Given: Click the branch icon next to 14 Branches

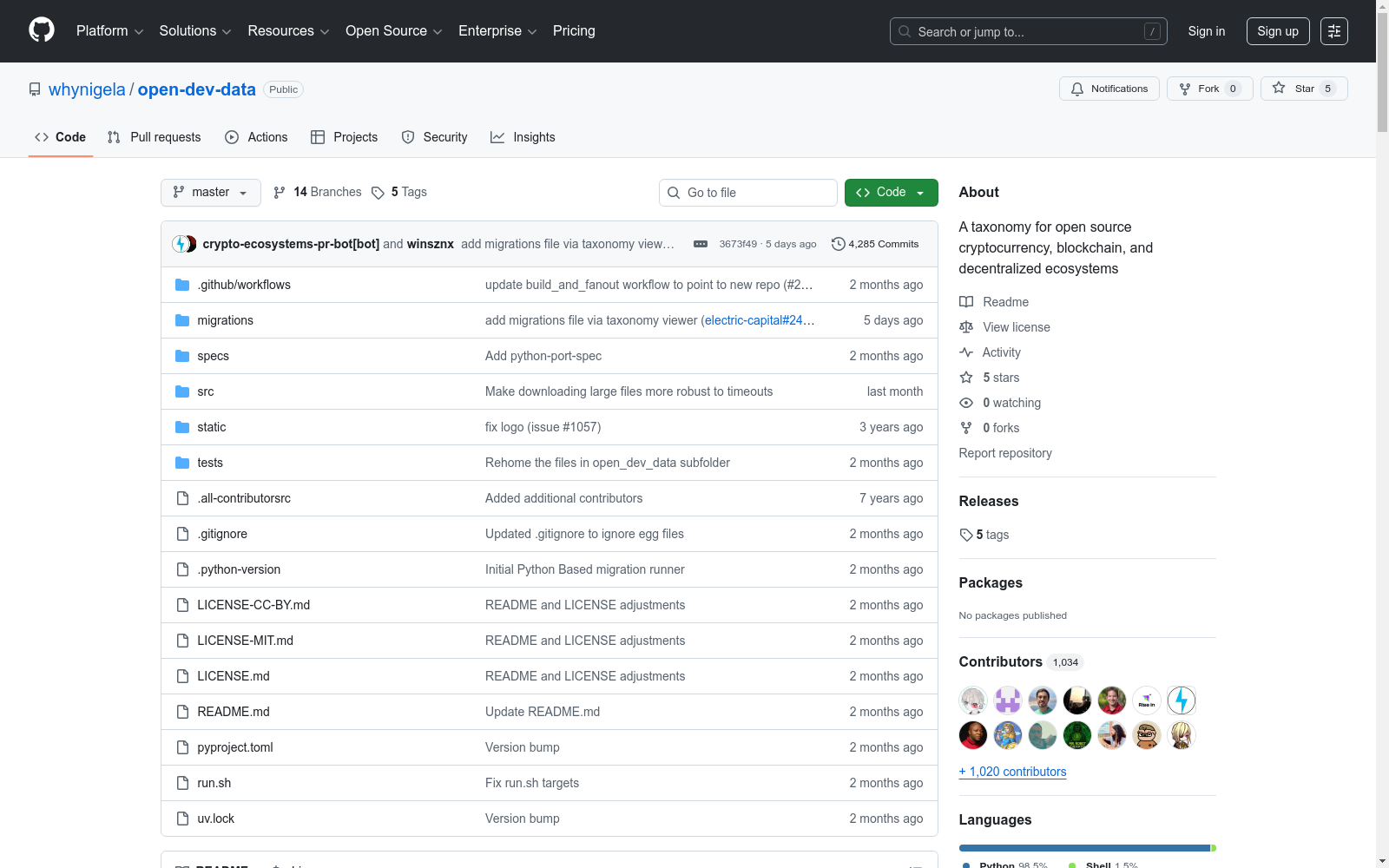Looking at the screenshot, I should (x=280, y=193).
